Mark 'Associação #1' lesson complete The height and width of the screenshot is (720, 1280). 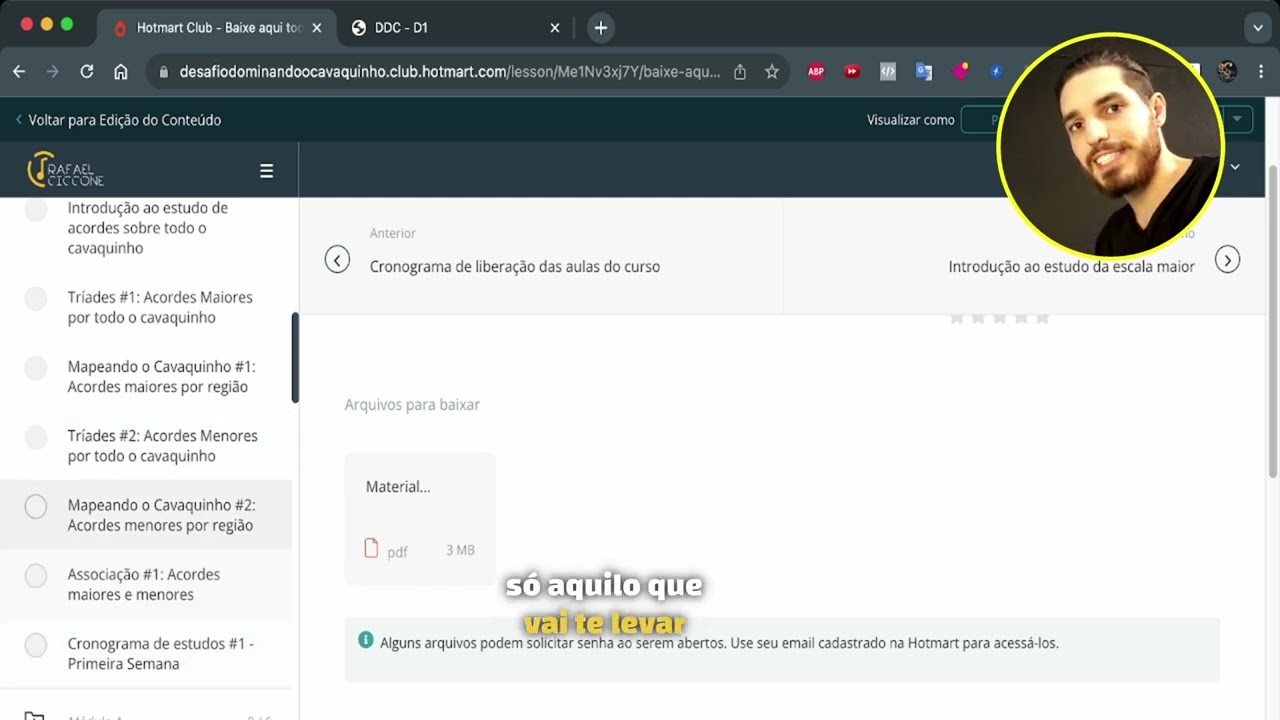point(36,576)
